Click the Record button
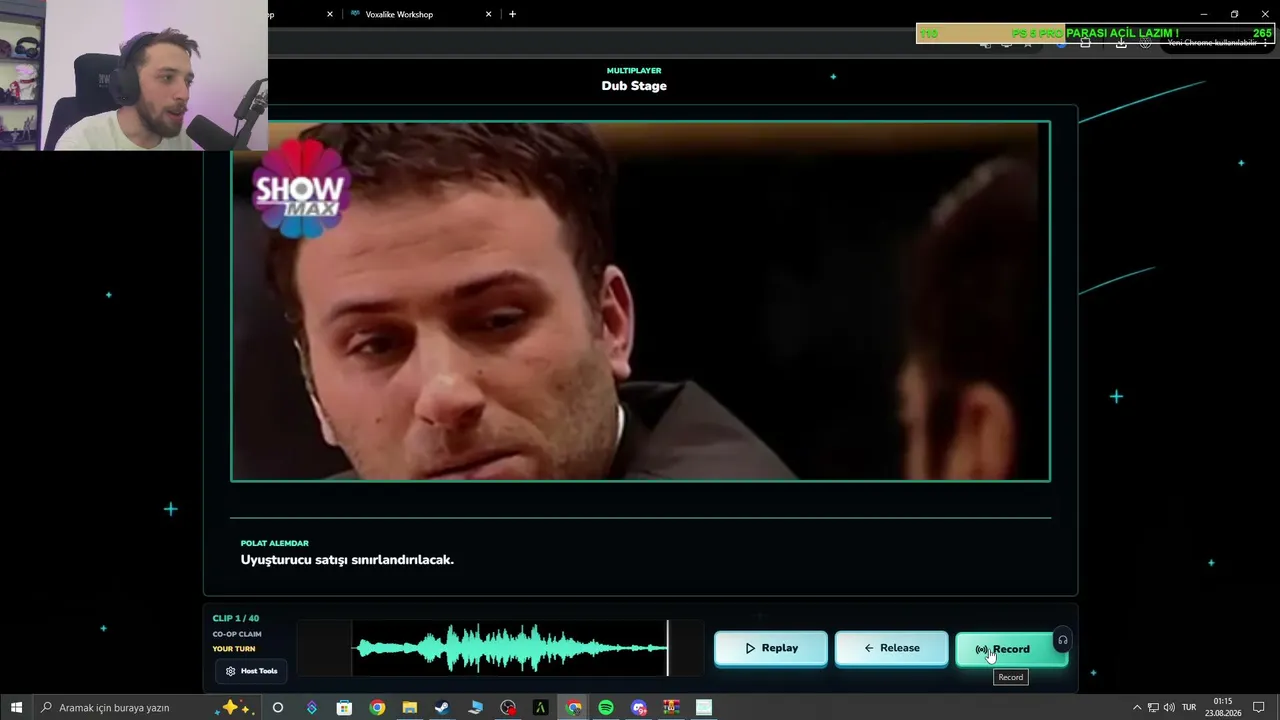The height and width of the screenshot is (720, 1280). tap(1011, 649)
